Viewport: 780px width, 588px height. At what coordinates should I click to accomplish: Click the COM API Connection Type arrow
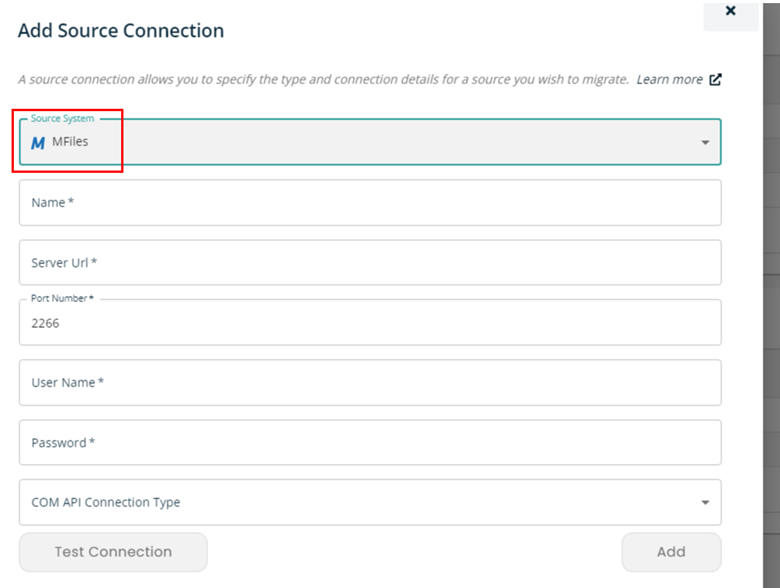point(705,502)
